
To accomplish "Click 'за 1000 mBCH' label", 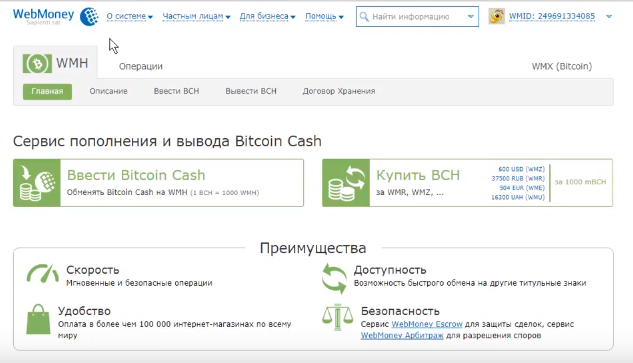I will click(x=580, y=182).
